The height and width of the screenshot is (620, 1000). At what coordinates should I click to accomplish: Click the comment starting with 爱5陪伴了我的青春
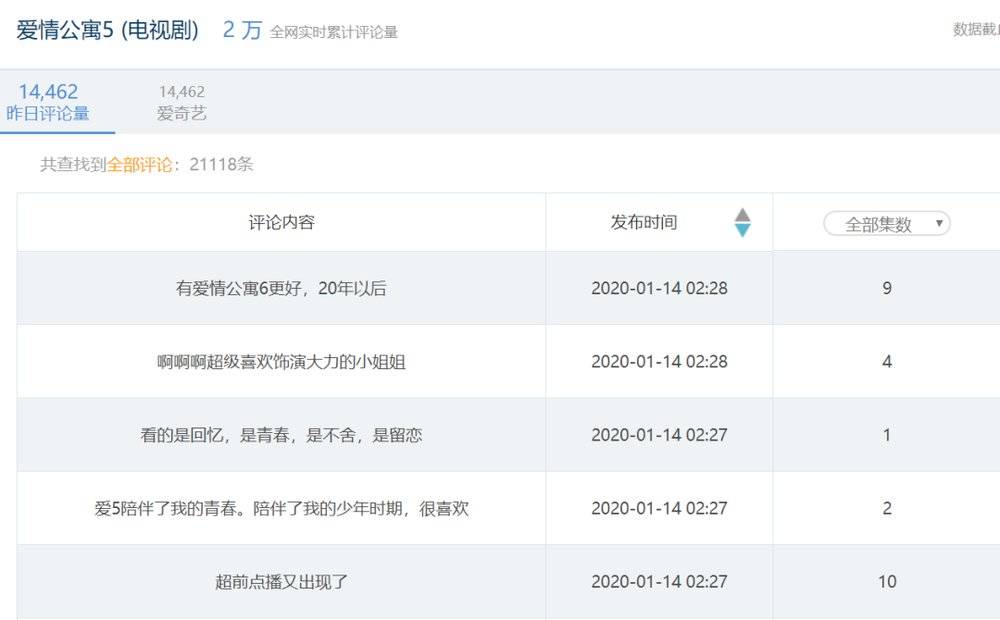pos(281,508)
